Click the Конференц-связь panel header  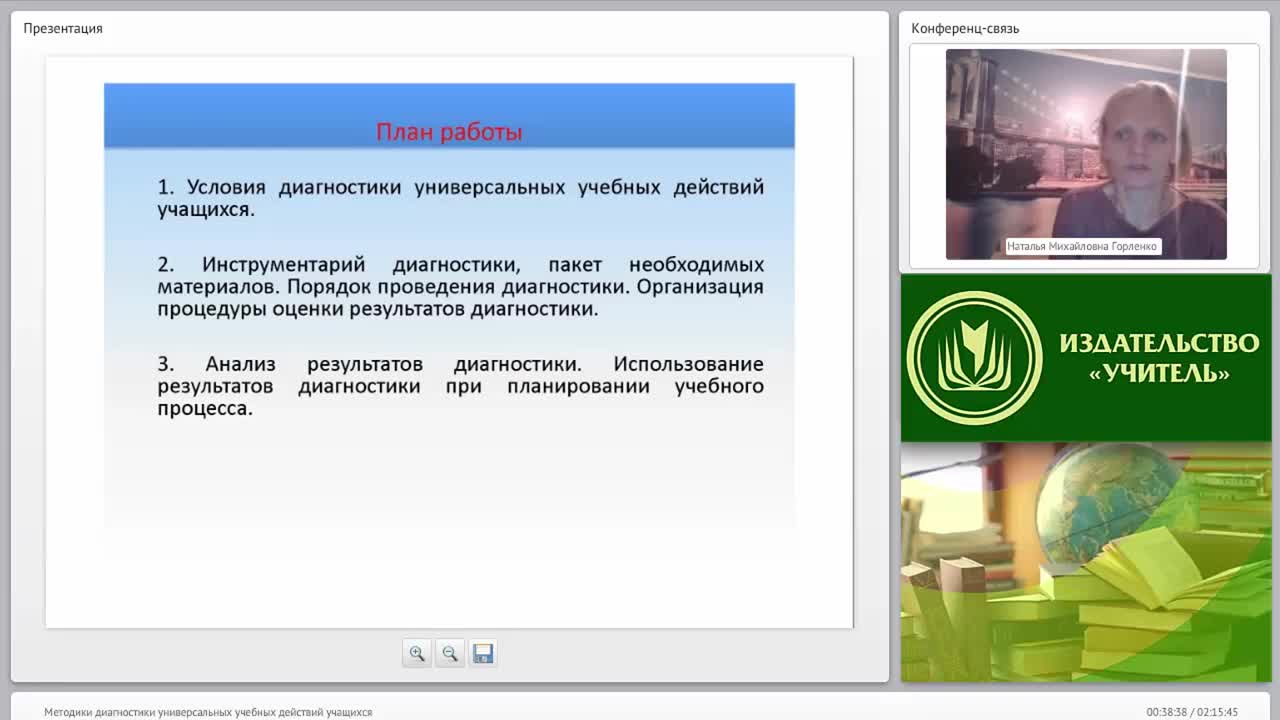coord(965,28)
